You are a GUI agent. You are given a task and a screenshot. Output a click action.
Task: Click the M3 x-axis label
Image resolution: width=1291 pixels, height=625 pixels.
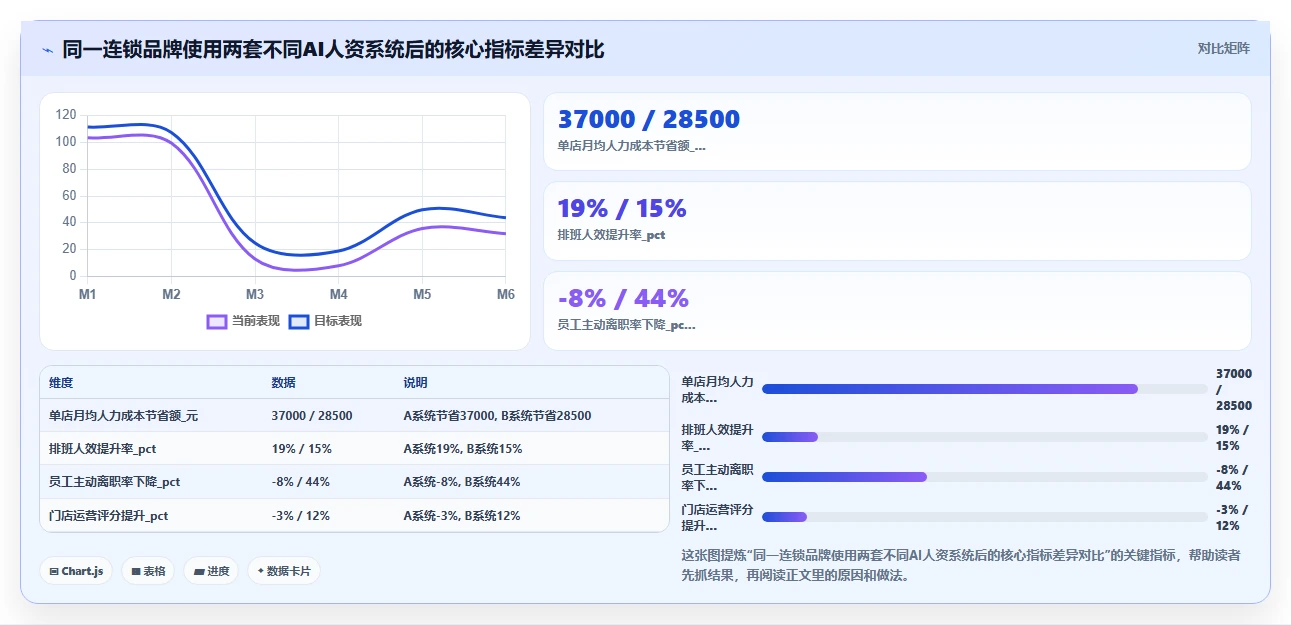pos(255,294)
